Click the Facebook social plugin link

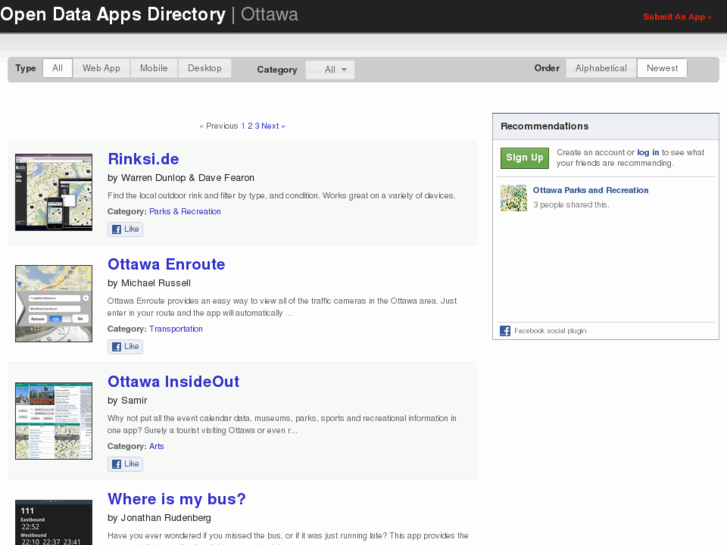pos(550,331)
